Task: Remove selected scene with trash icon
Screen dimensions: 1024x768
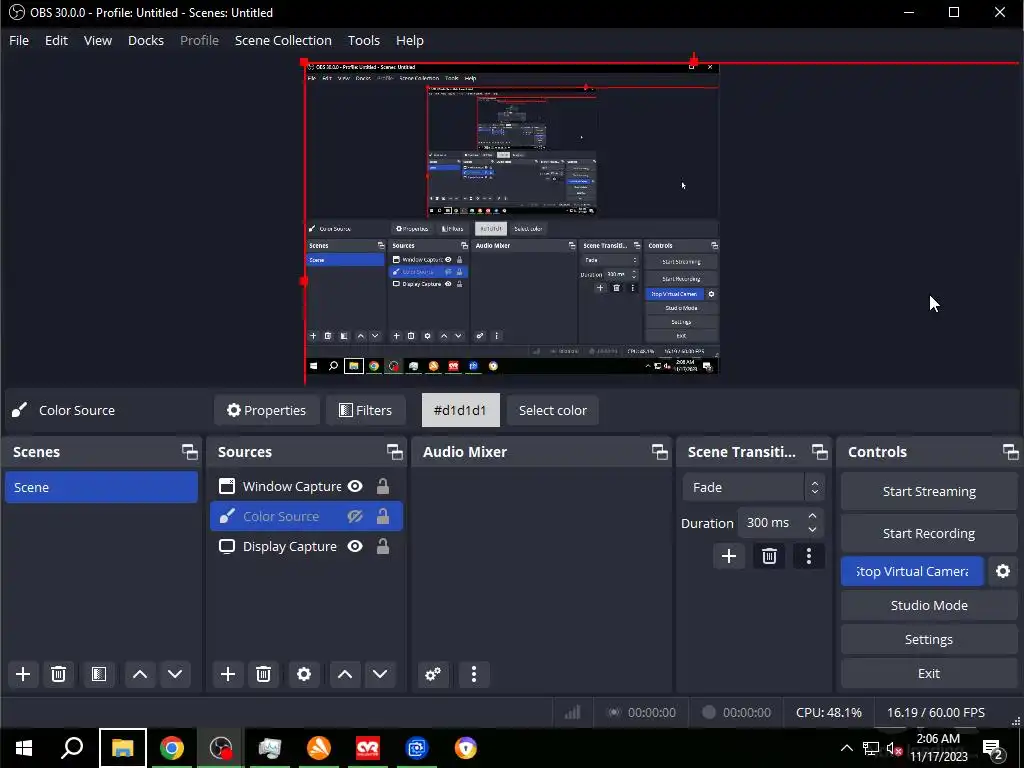Action: (58, 674)
